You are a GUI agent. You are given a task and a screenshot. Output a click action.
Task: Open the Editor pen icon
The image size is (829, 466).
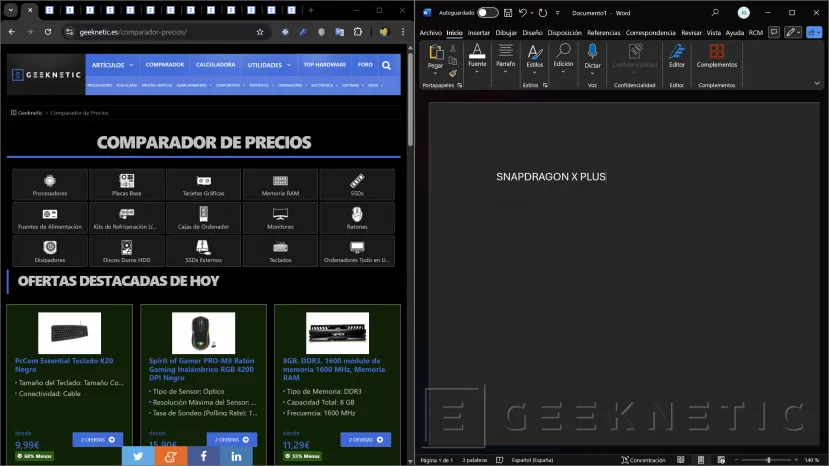point(677,52)
